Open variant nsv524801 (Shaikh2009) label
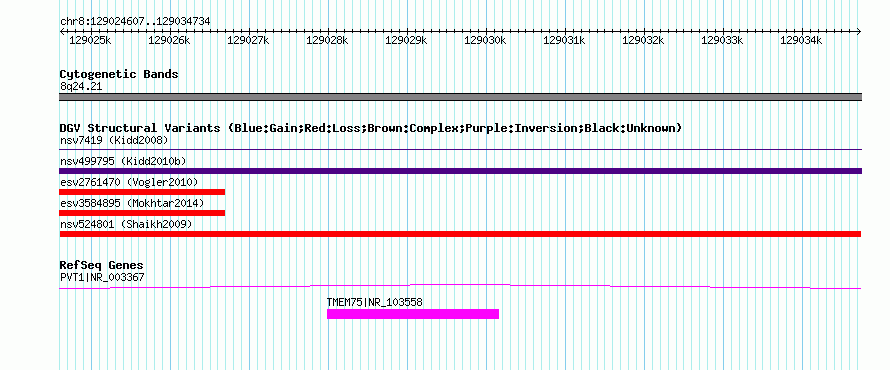Screen dimensions: 890x370 tap(126, 225)
